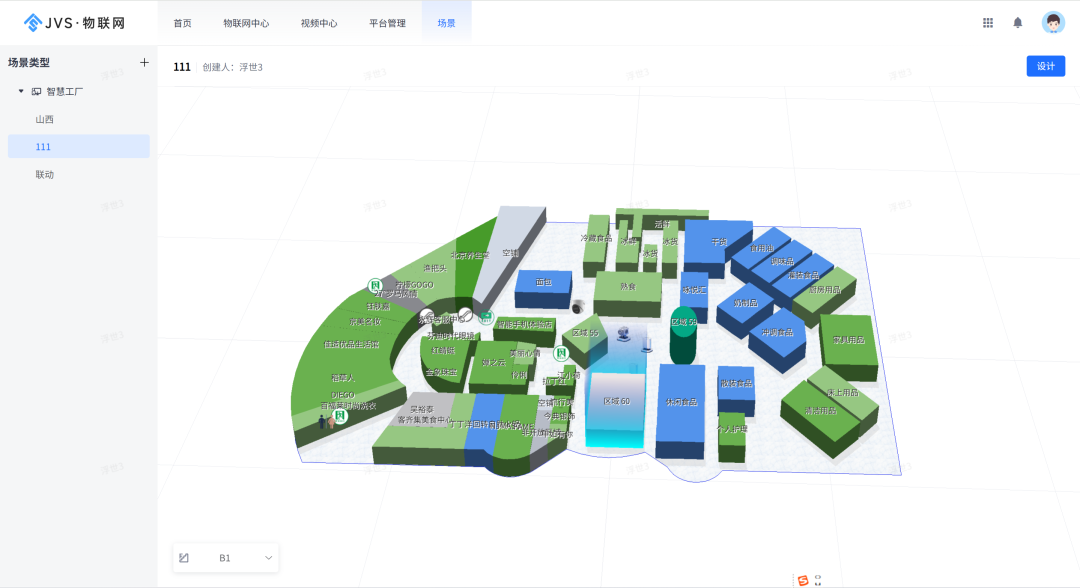Open 视频中心 menu

319,23
